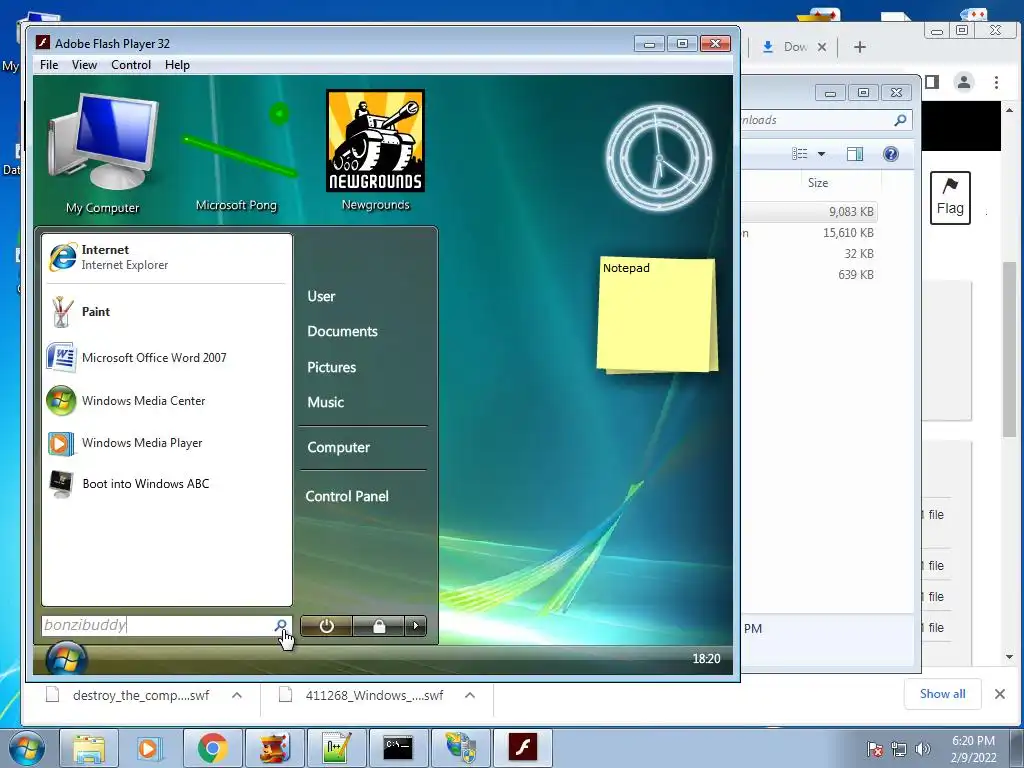Viewport: 1024px width, 768px height.
Task: Open the File menu in Flash Player
Action: coord(49,65)
